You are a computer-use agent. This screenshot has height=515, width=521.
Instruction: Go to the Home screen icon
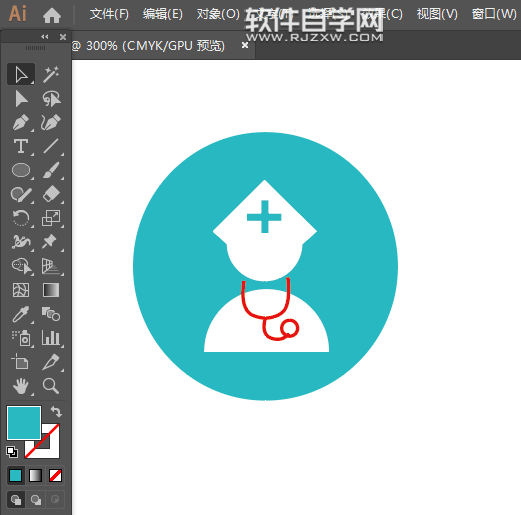pos(52,15)
